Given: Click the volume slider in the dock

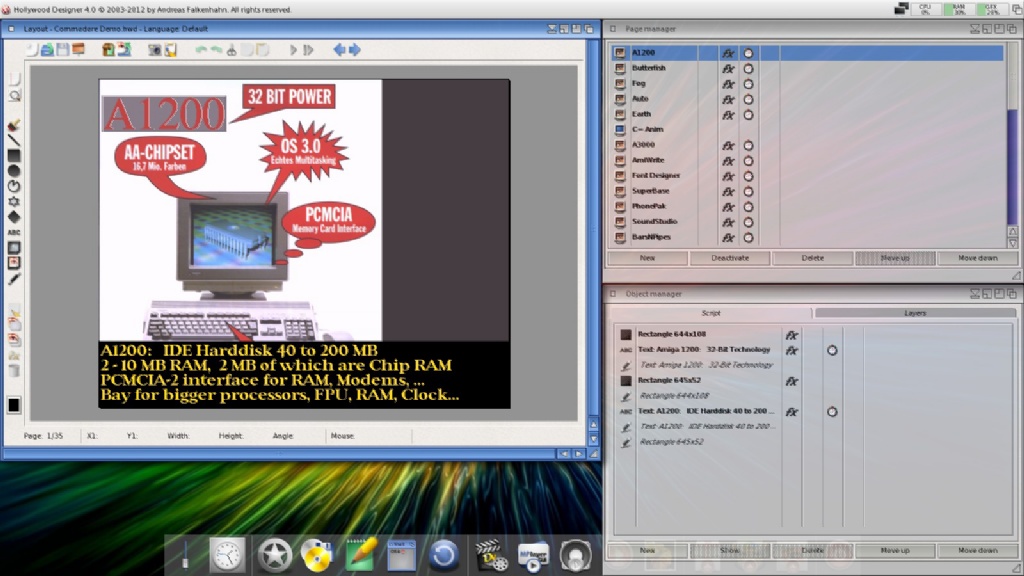Looking at the screenshot, I should click(185, 555).
